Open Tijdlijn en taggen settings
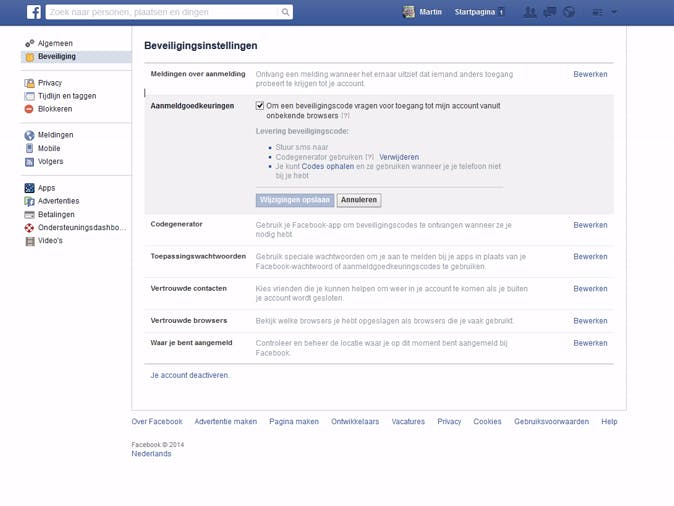The image size is (674, 506). tap(67, 96)
